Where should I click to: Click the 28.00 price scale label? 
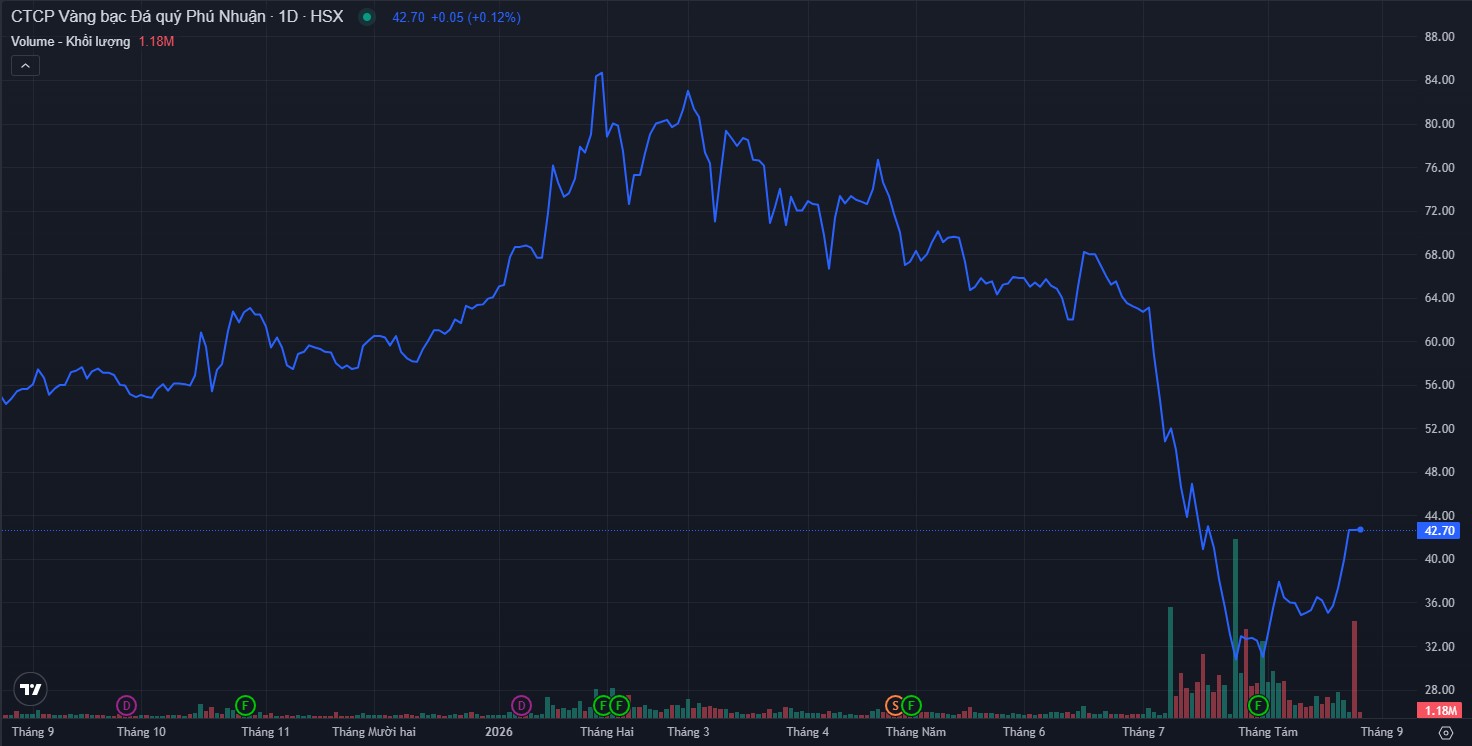click(1439, 690)
